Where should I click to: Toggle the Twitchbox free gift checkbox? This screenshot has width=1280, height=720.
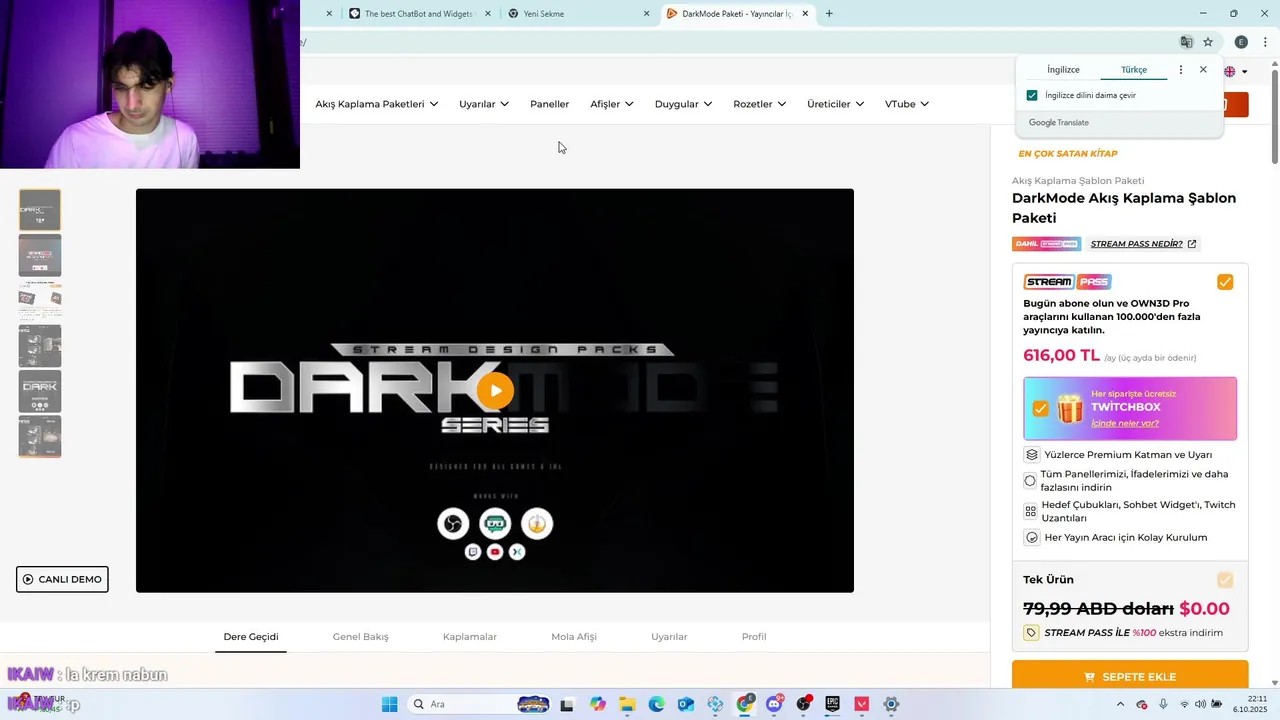click(x=1041, y=409)
